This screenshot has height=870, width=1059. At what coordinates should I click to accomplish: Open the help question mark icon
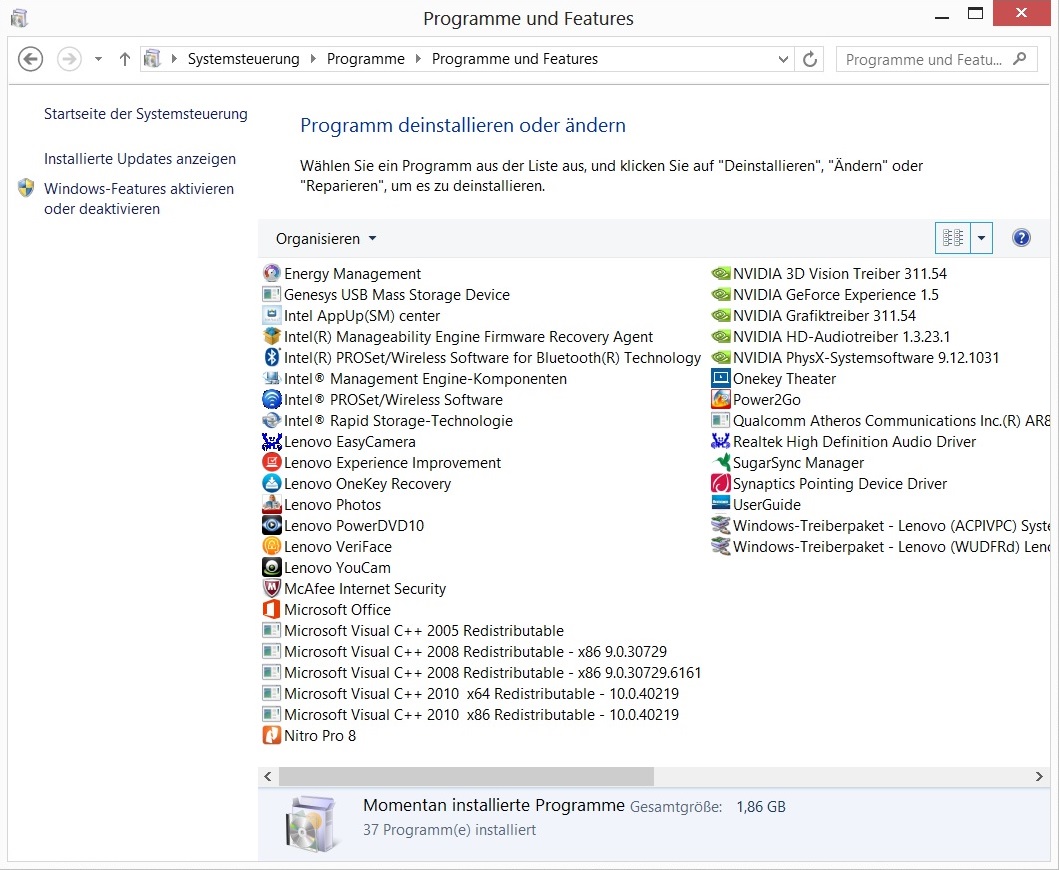(1021, 238)
